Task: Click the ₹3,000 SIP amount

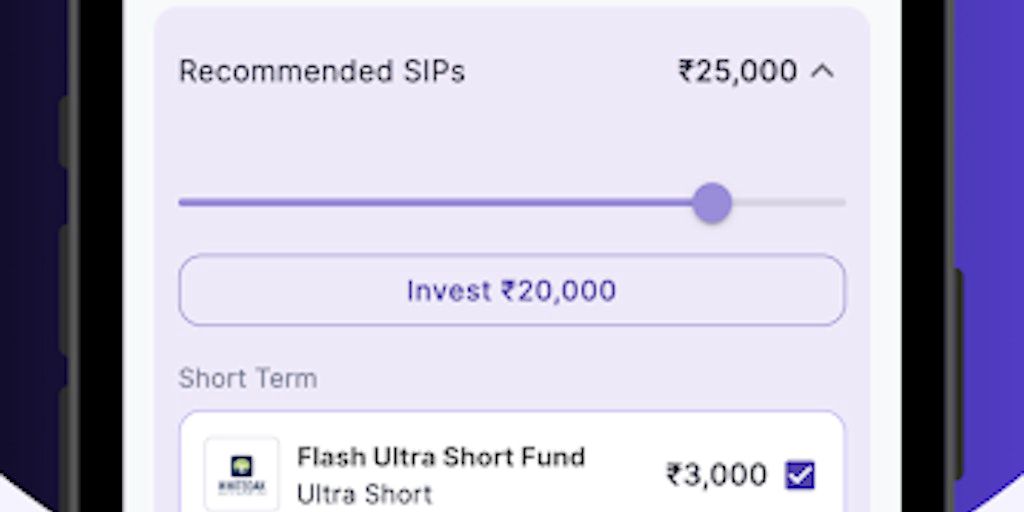Action: 716,475
